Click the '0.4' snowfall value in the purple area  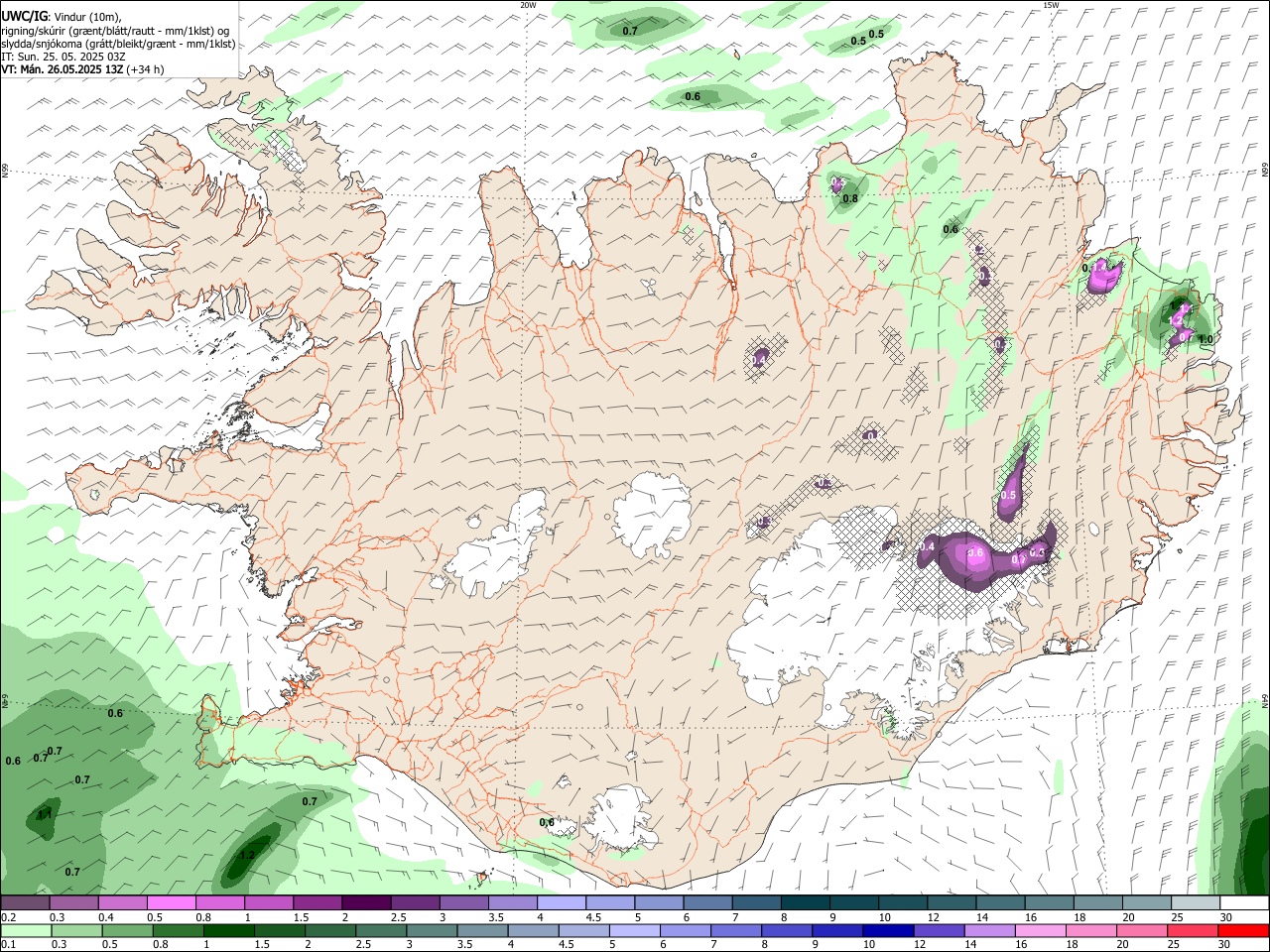[928, 546]
